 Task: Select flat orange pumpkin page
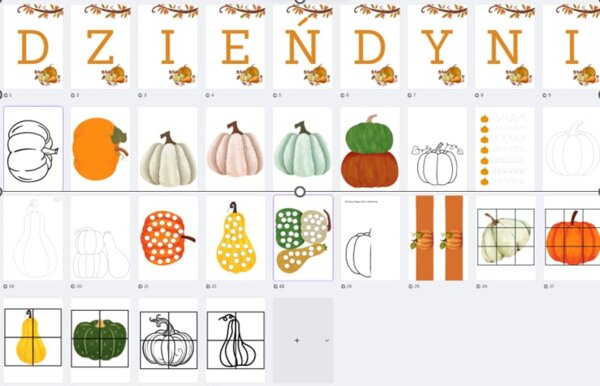(101, 149)
